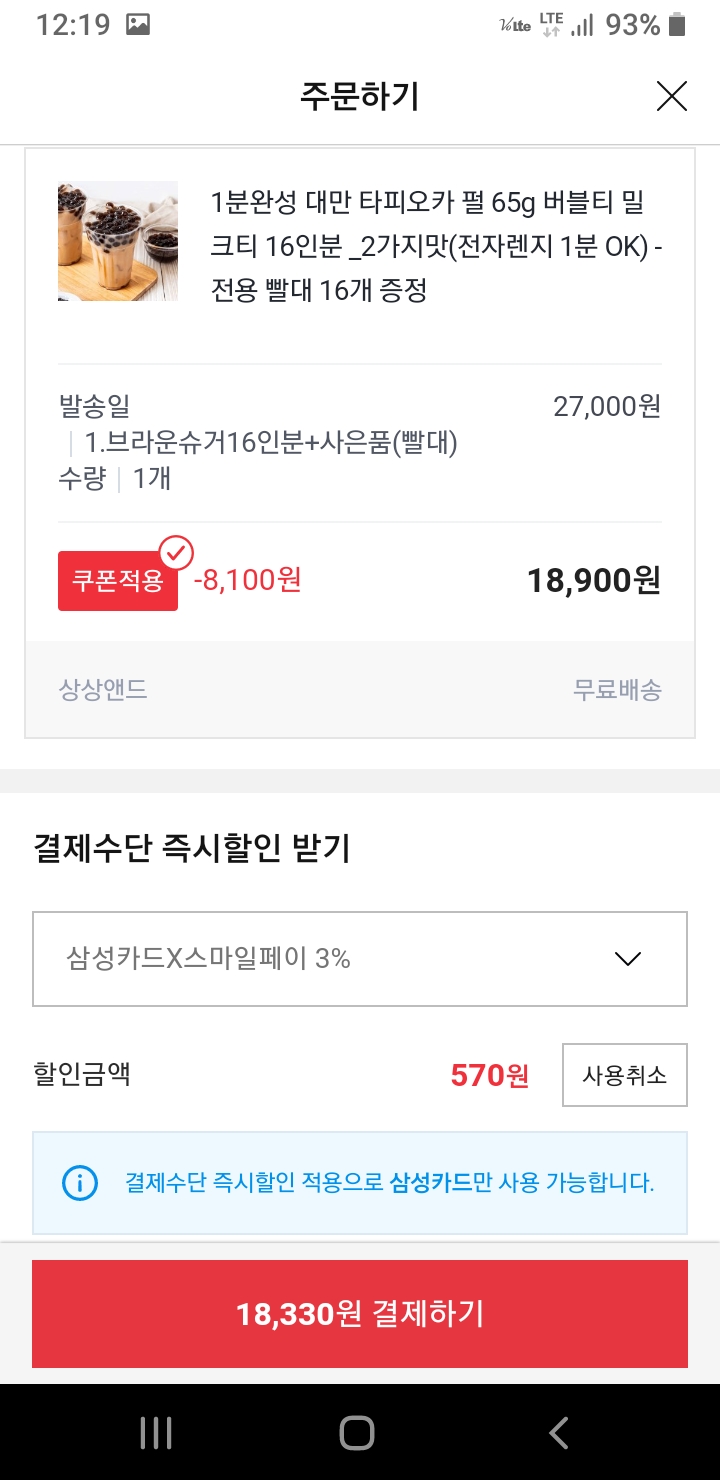Tap the blue info circle icon

[80, 1184]
